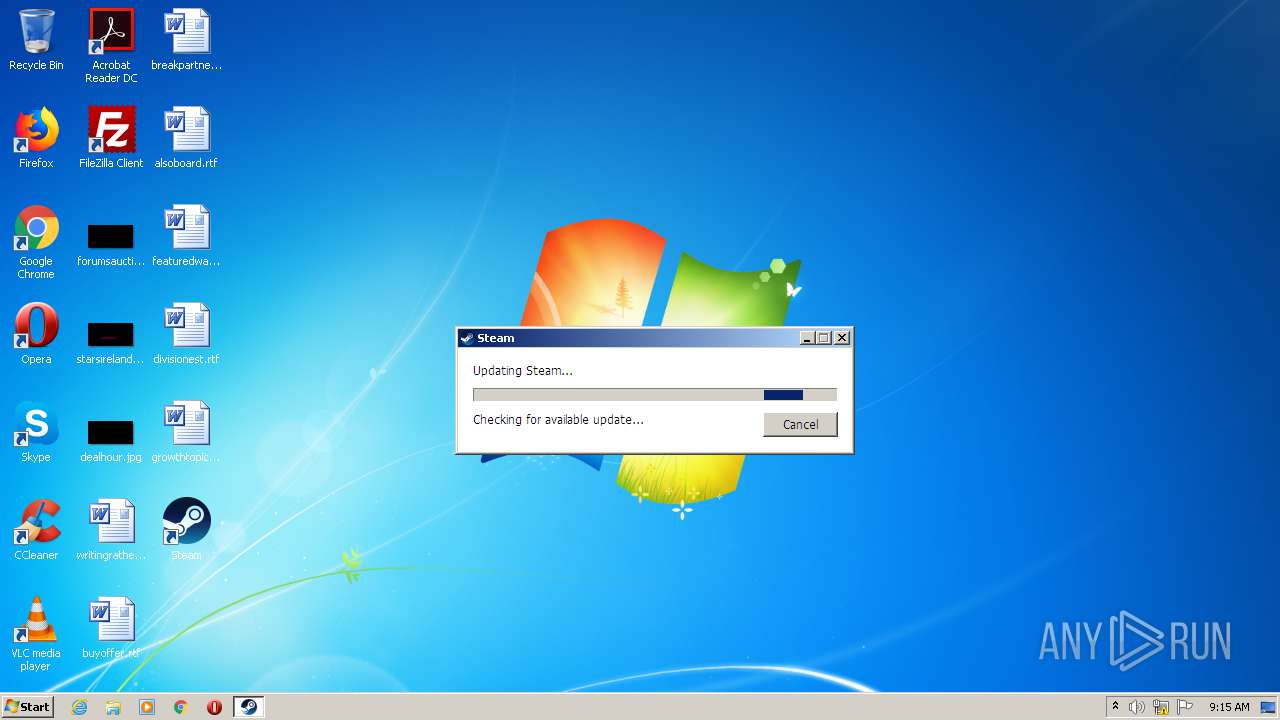Open the breakpartne... document
Image resolution: width=1280 pixels, height=720 pixels.
point(186,40)
